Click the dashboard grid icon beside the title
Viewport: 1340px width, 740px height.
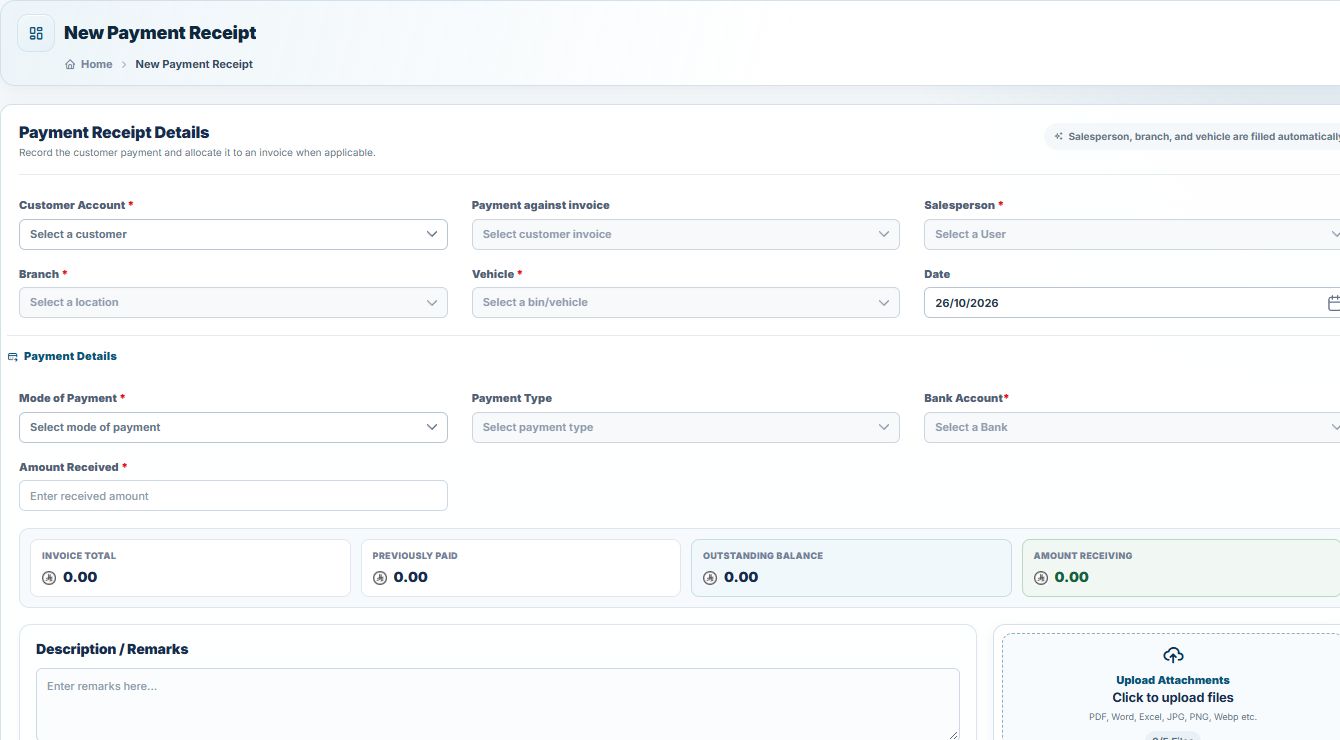click(x=36, y=33)
